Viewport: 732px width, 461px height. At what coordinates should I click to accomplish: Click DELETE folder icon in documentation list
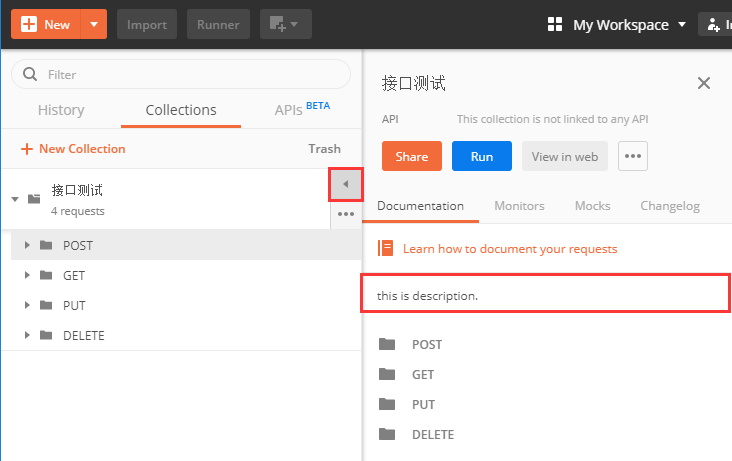point(387,434)
